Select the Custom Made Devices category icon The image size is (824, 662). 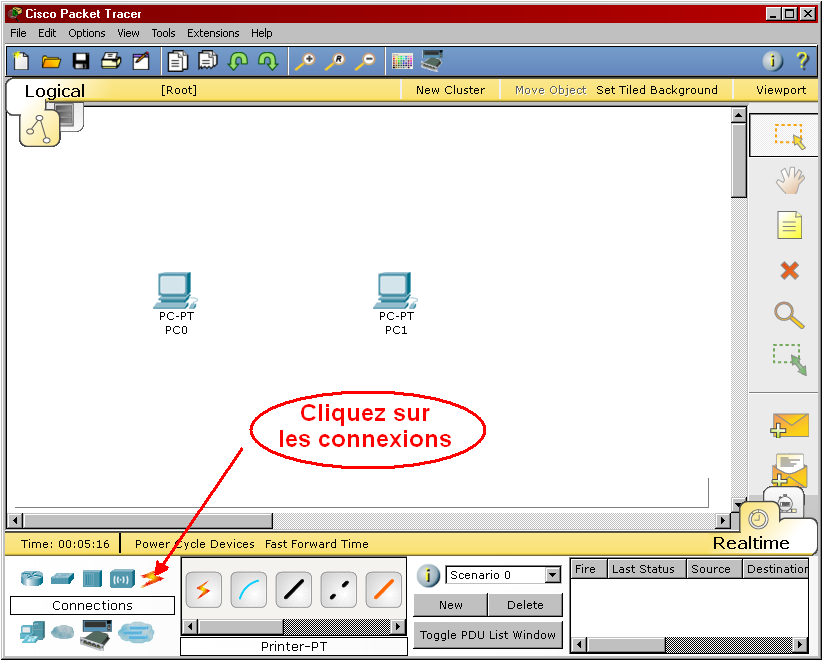(96, 634)
